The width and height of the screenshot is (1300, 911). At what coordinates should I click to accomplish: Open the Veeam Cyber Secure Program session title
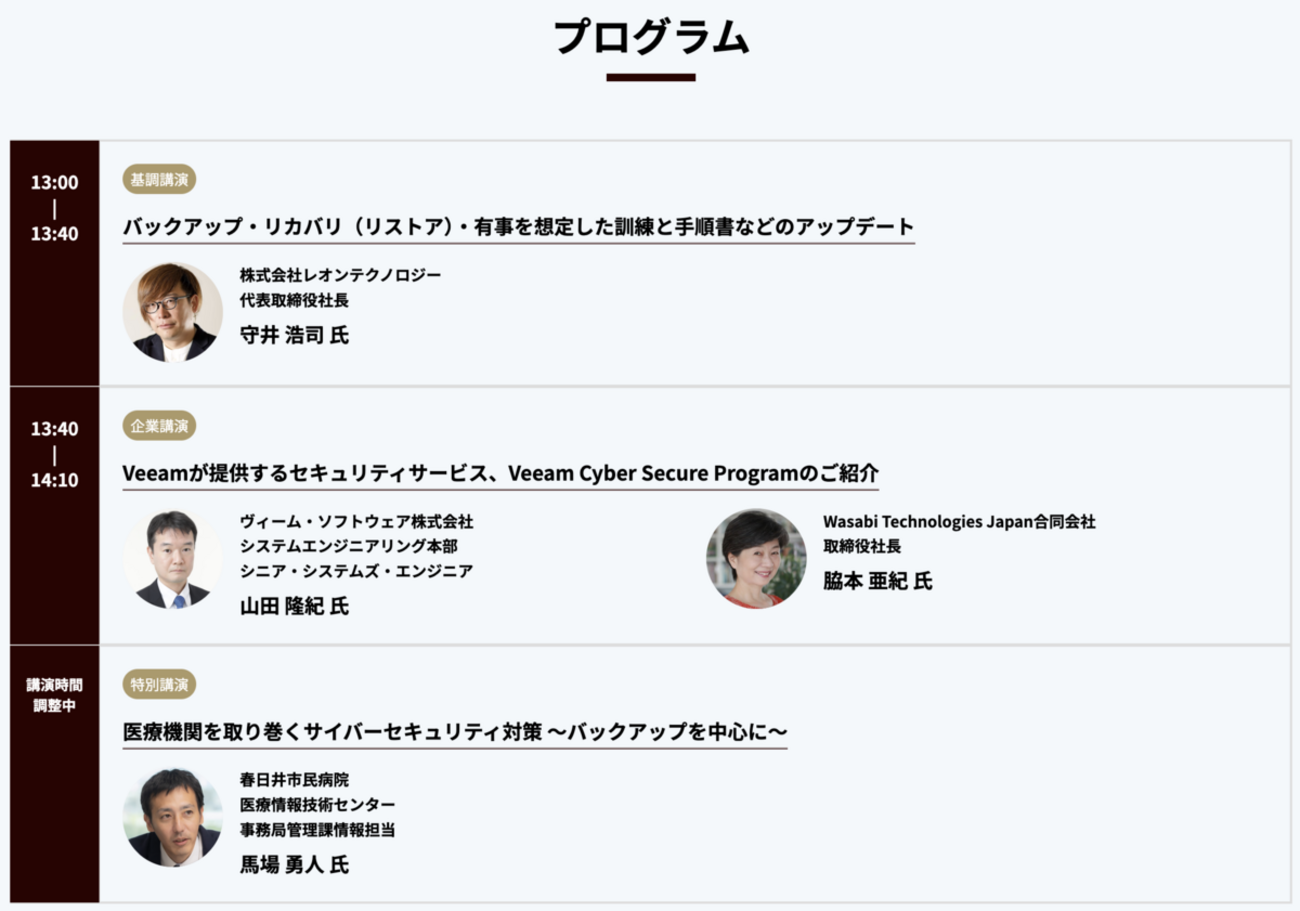point(500,473)
